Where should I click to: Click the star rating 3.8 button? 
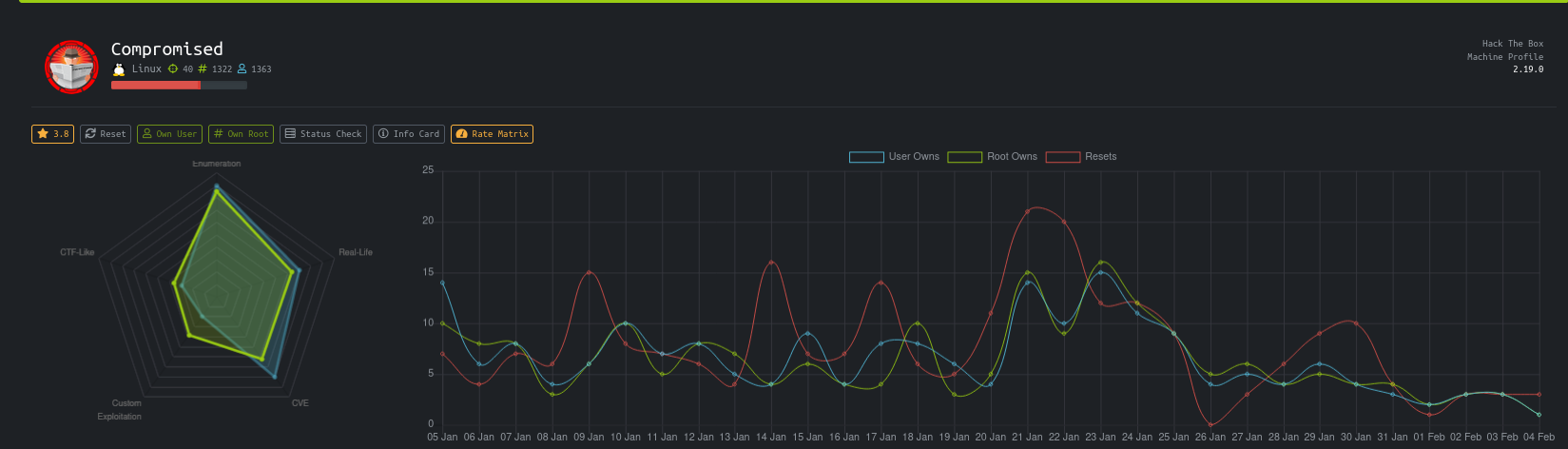[52, 134]
